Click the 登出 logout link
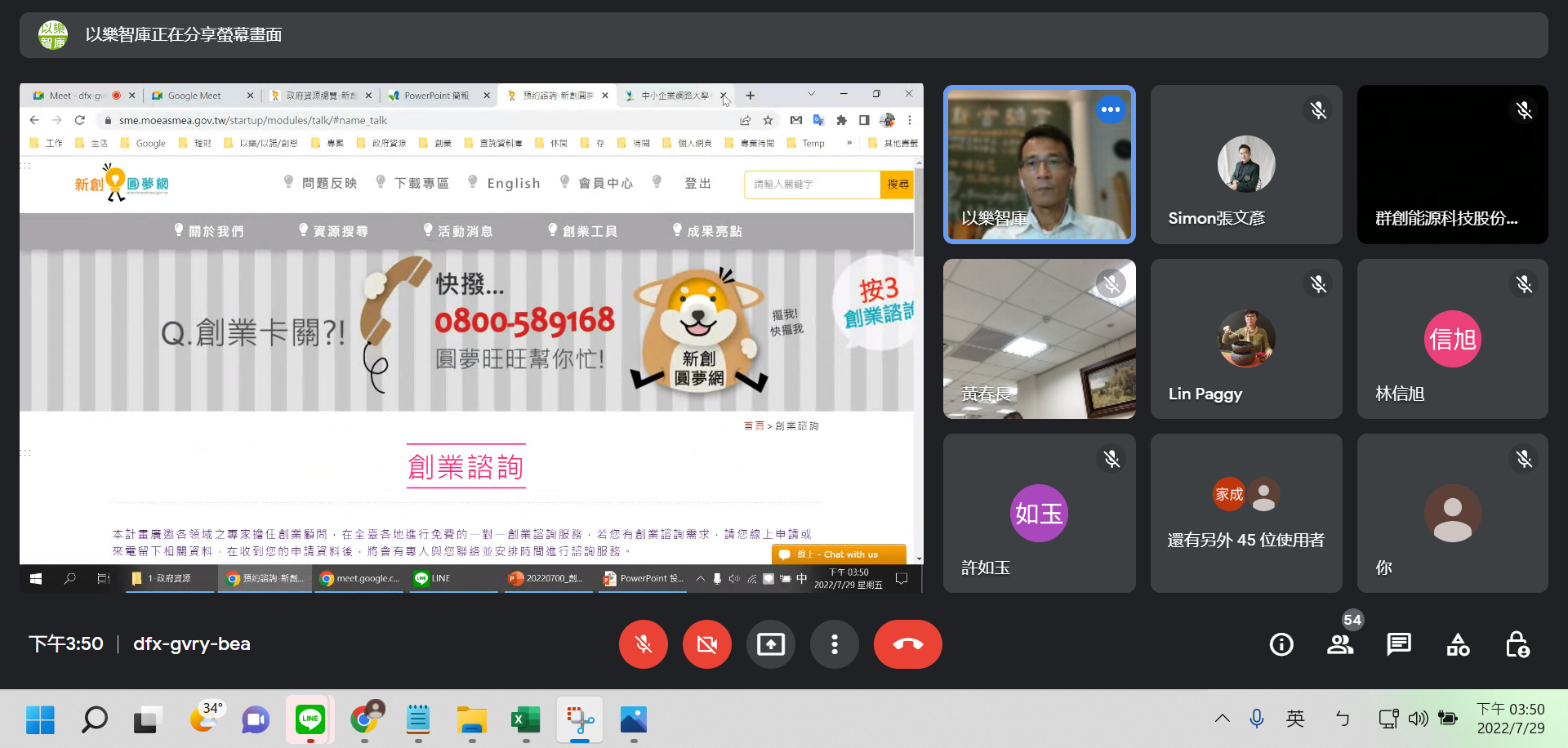 [x=698, y=183]
